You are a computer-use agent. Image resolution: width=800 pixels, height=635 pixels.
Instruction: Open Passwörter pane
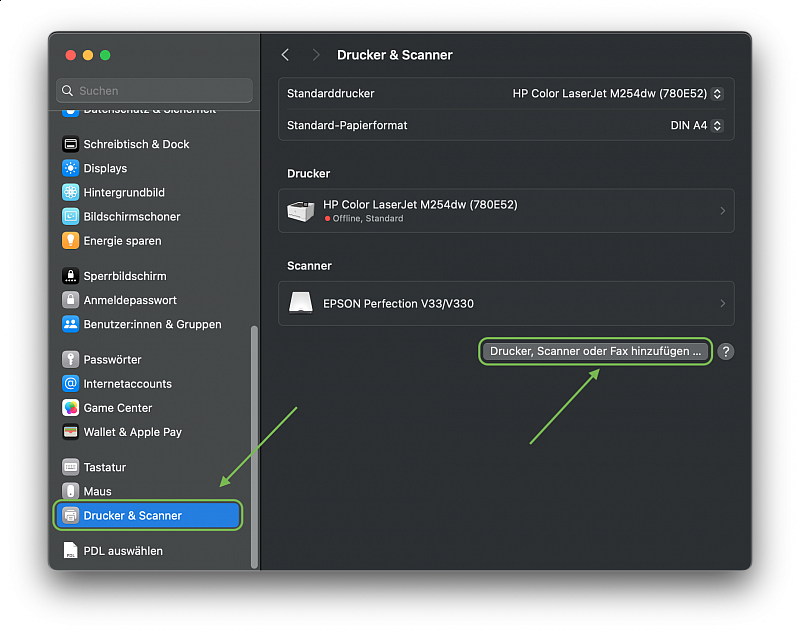148,360
